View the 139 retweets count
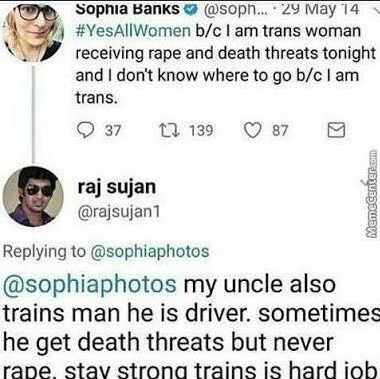Image resolution: width=380 pixels, height=379 pixels. pyautogui.click(x=201, y=130)
